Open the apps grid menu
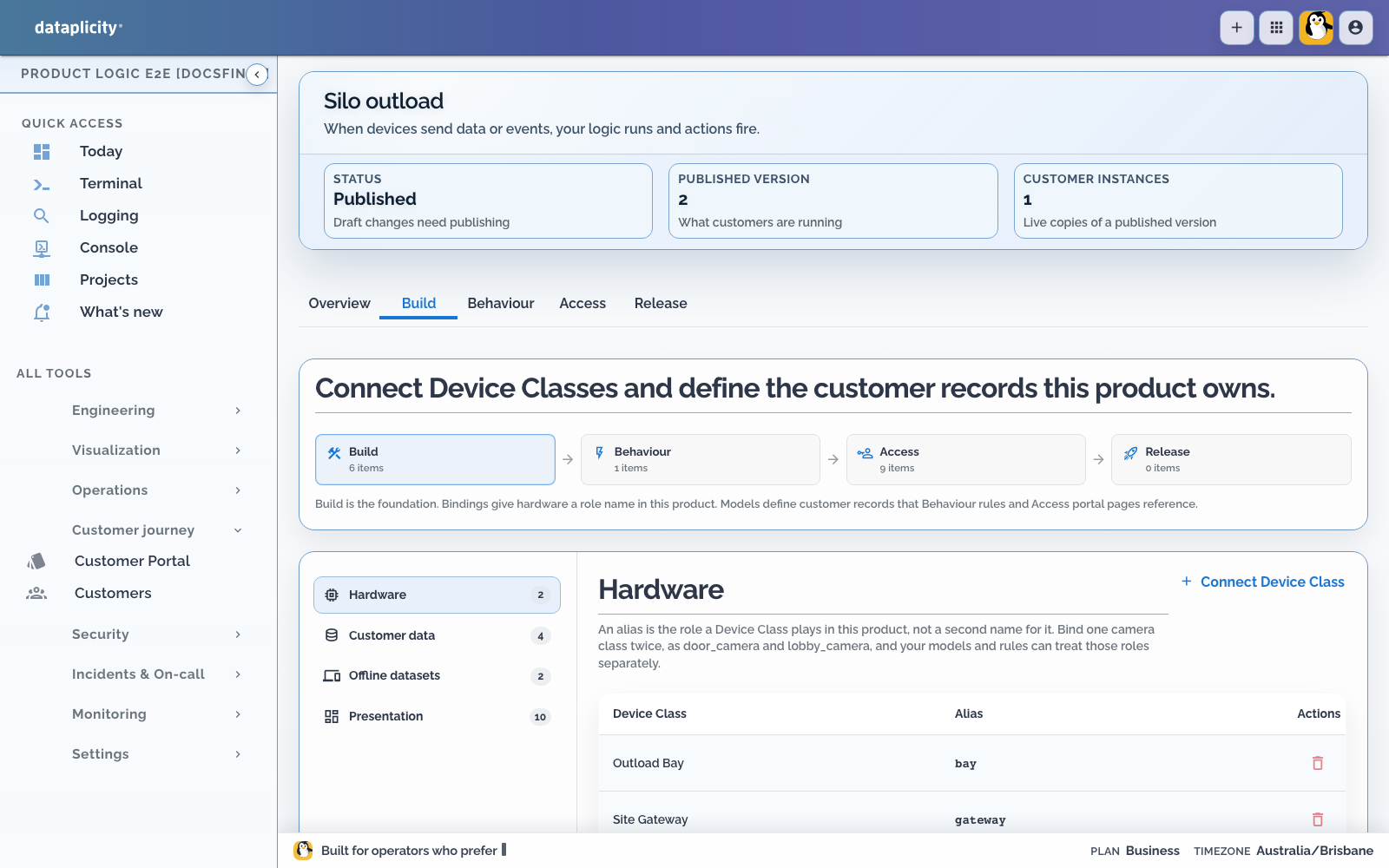The image size is (1389, 868). pyautogui.click(x=1276, y=28)
